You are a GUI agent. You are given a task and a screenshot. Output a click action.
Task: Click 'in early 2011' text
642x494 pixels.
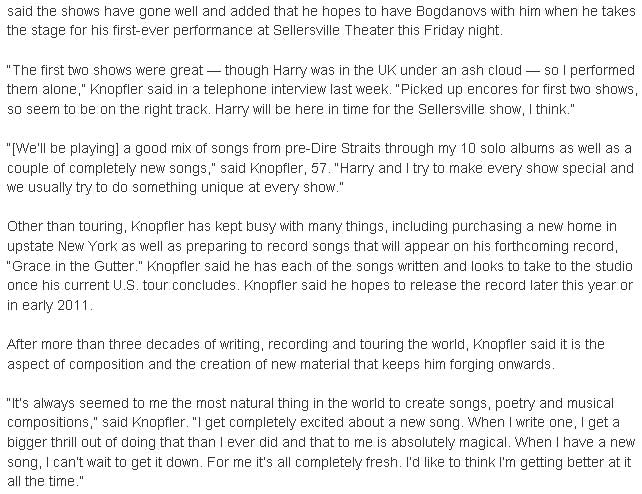coord(48,306)
